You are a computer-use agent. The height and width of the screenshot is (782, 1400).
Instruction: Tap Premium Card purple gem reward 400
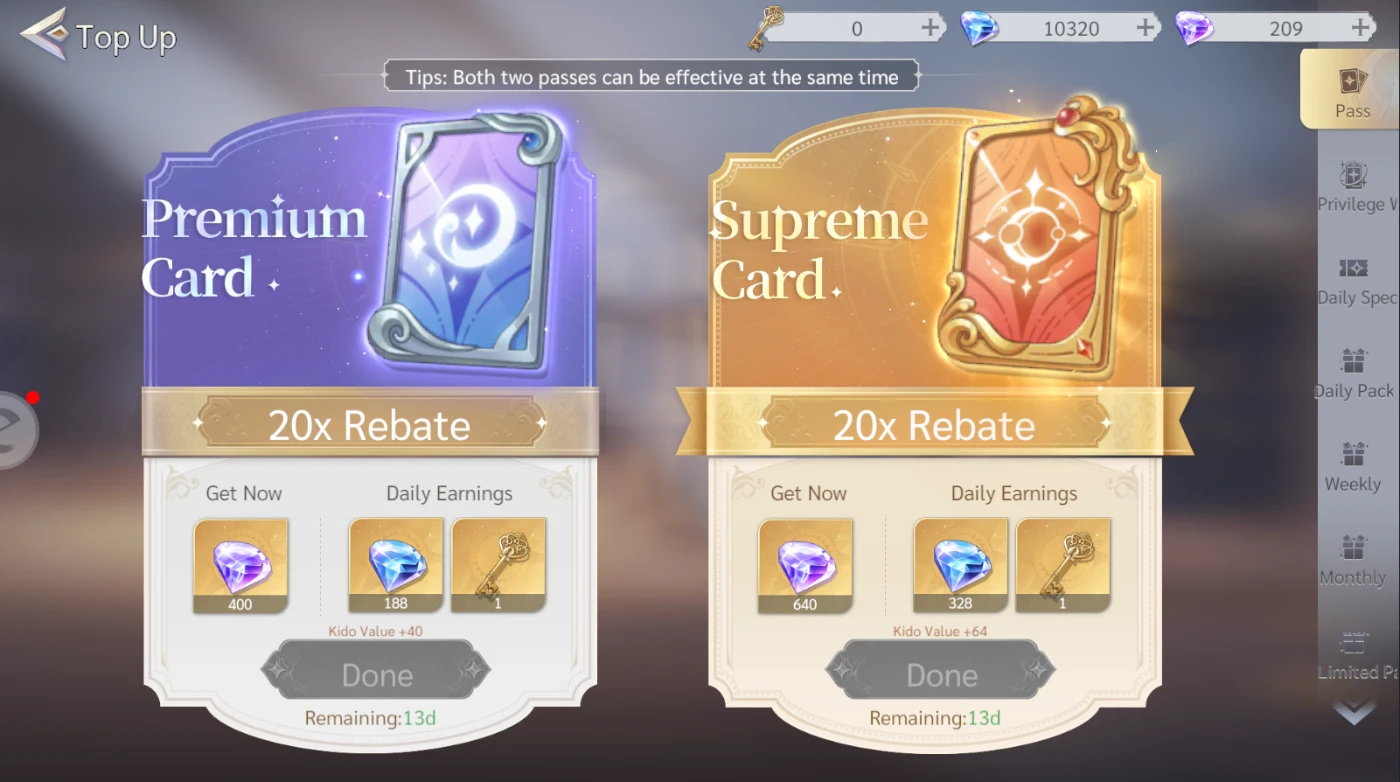point(241,566)
